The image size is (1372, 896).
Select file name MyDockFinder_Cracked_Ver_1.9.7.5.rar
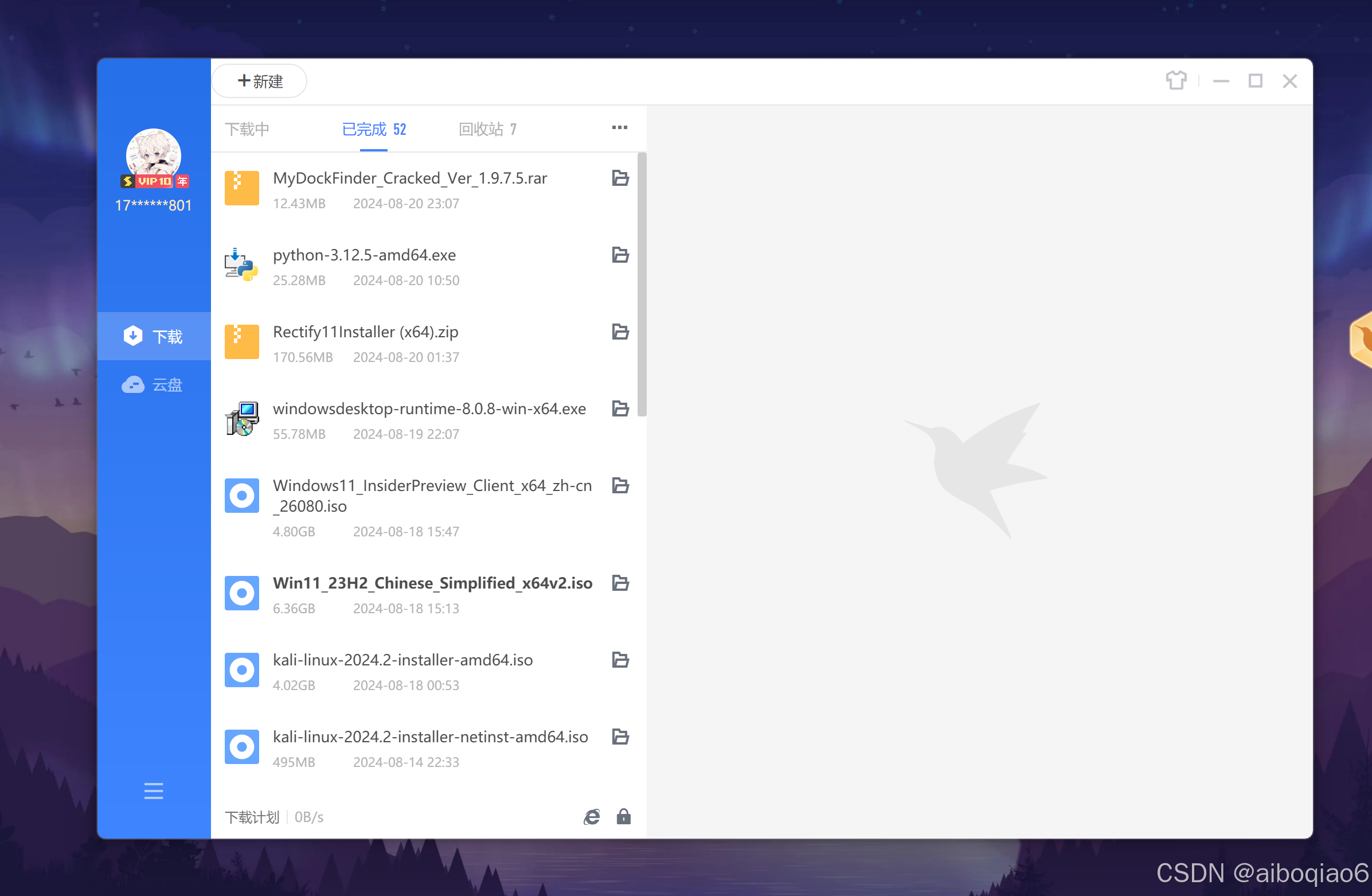(410, 178)
